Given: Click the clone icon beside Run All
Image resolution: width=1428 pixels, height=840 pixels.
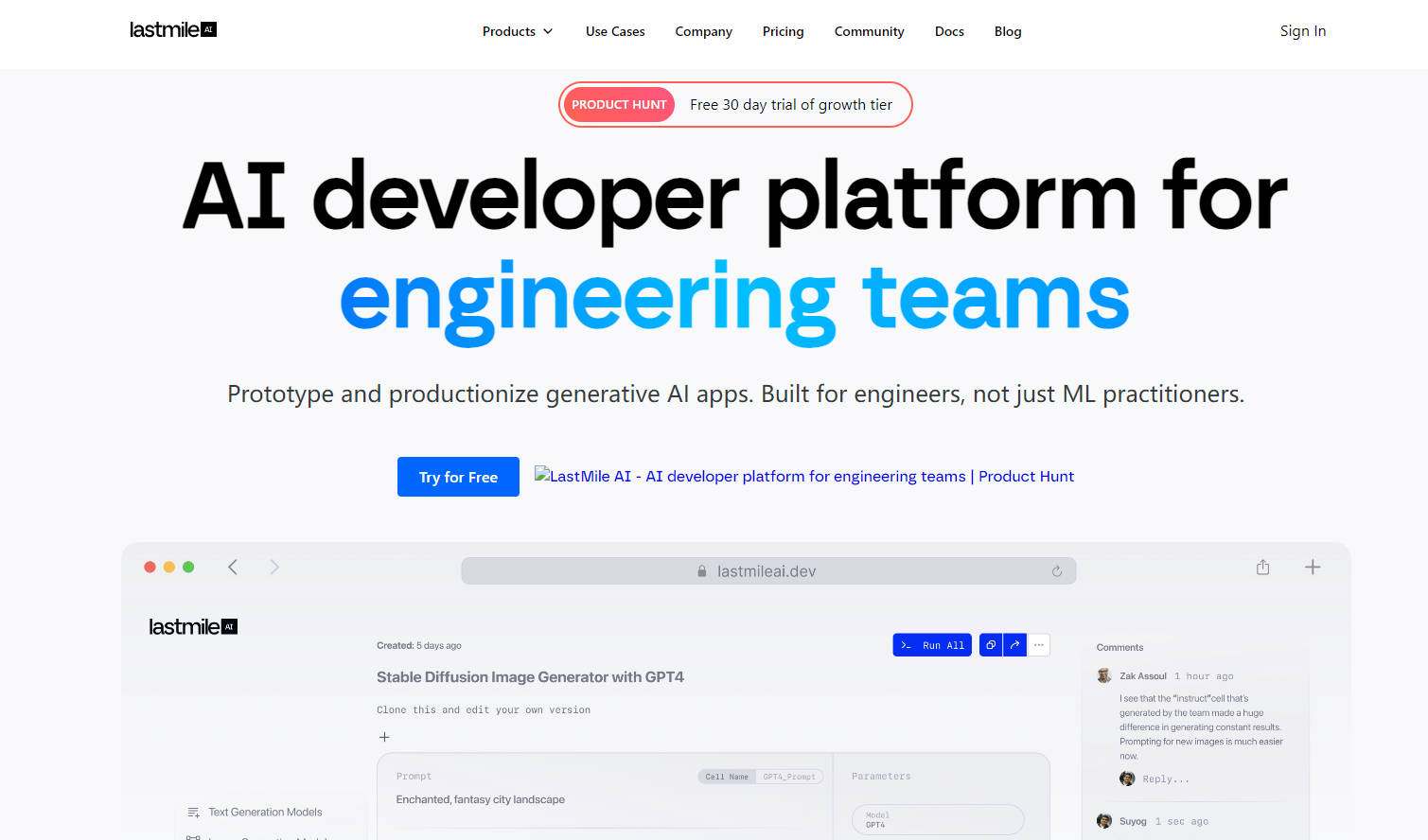Looking at the screenshot, I should (991, 645).
